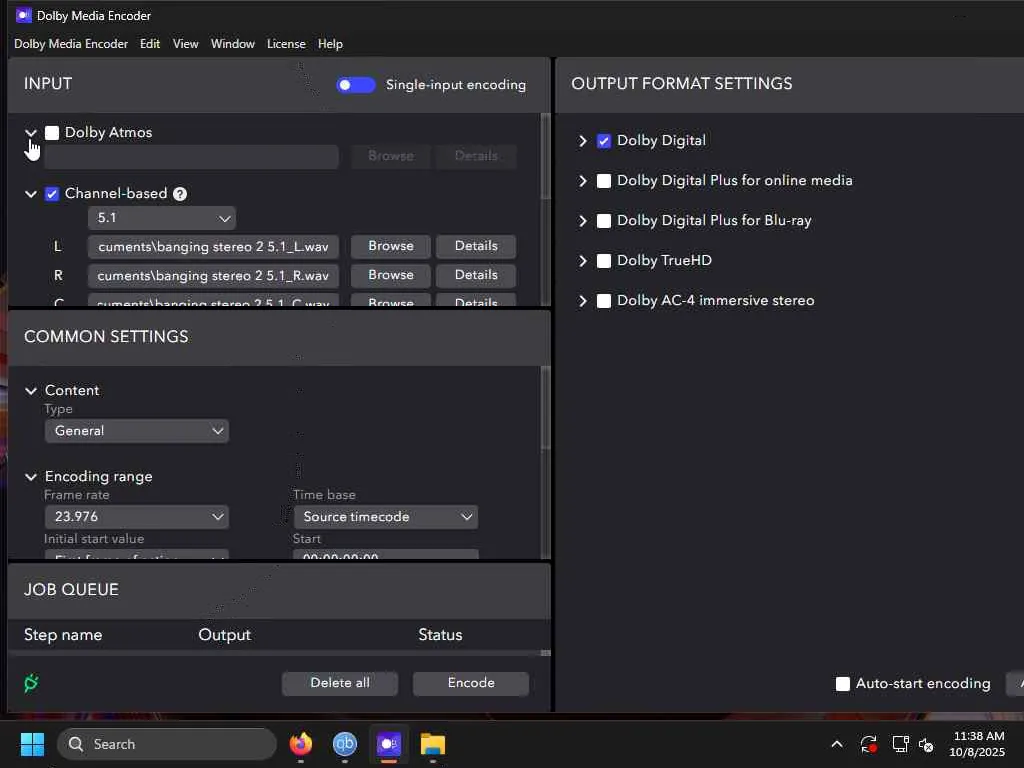Screen dimensions: 1024x768
Task: Show Details for the L channel file
Action: [x=476, y=246]
